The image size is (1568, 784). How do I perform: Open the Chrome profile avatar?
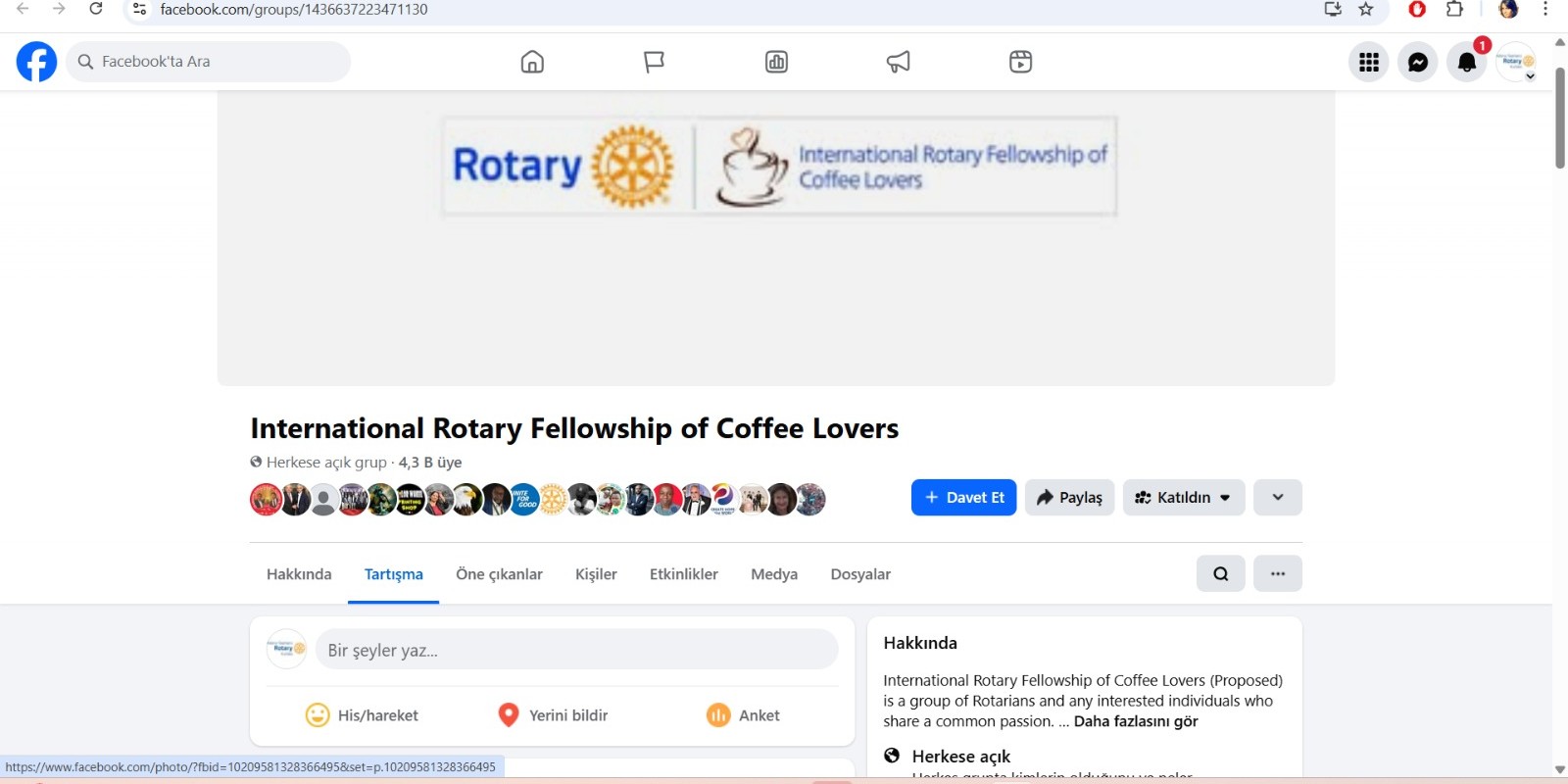(x=1508, y=9)
